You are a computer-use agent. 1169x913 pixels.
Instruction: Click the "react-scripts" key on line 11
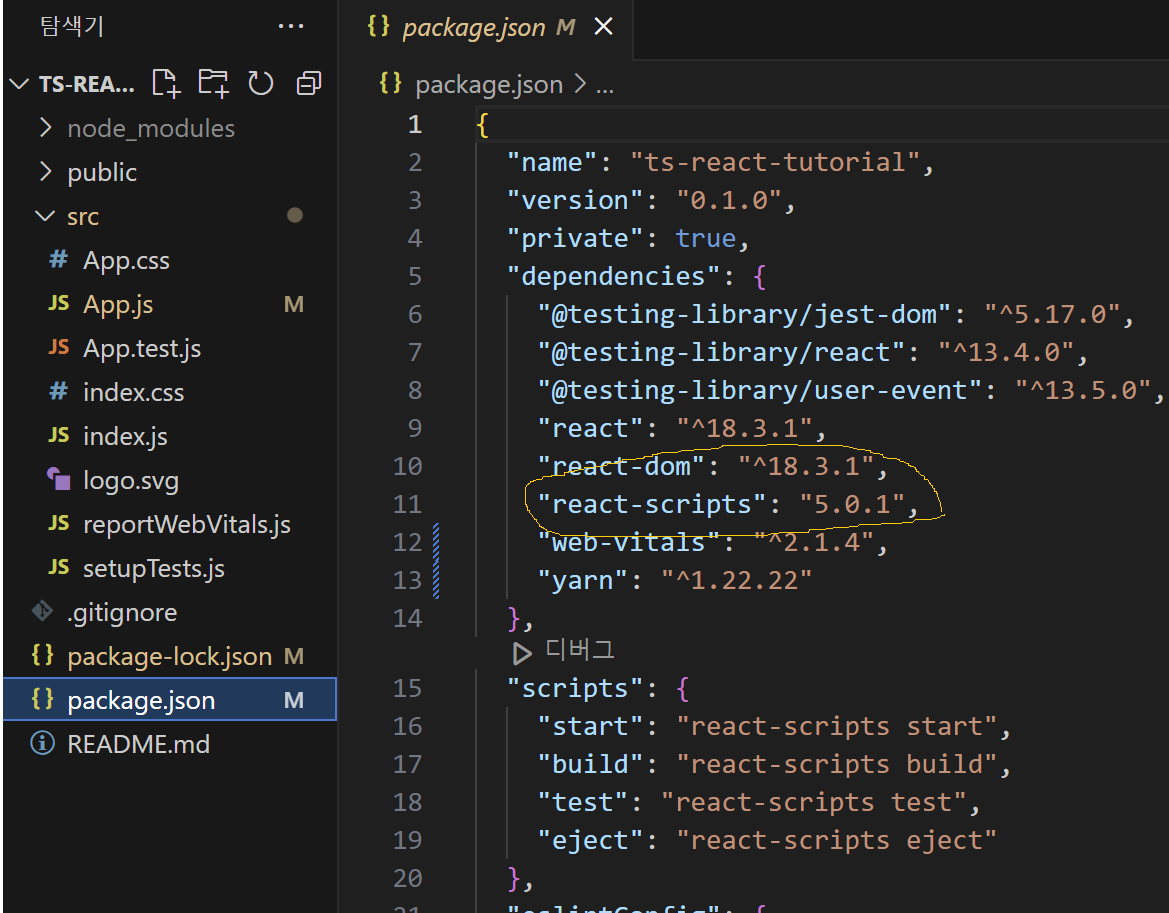(x=651, y=505)
